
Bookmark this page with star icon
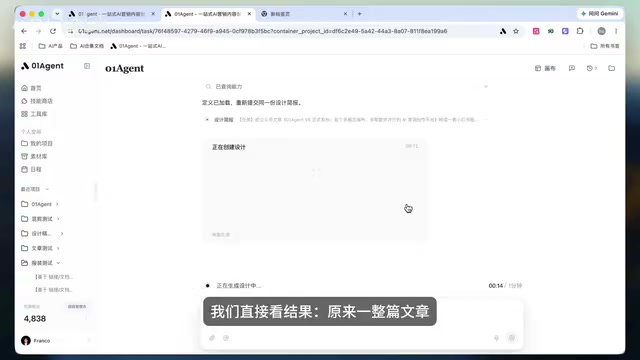click(x=516, y=31)
